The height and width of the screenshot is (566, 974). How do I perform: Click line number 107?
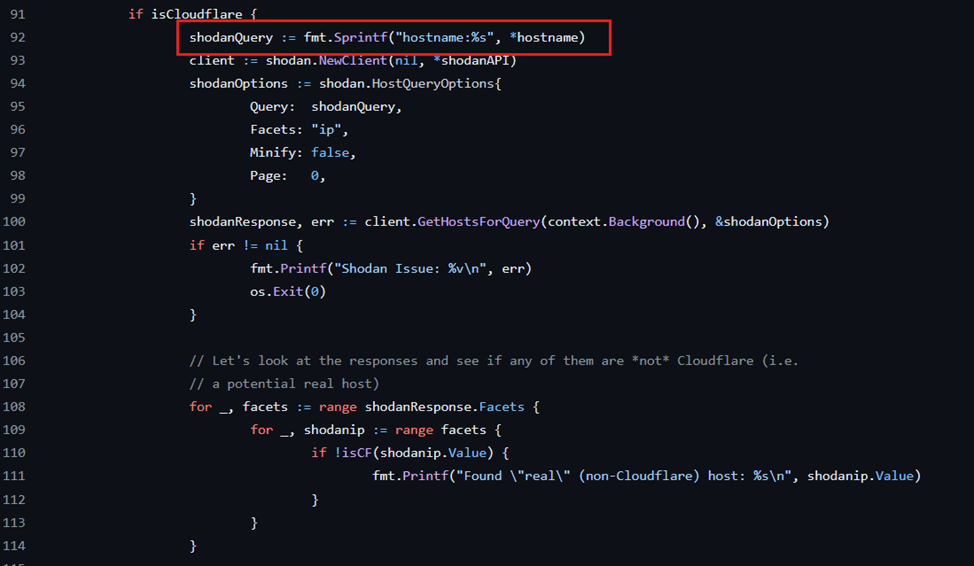14,383
